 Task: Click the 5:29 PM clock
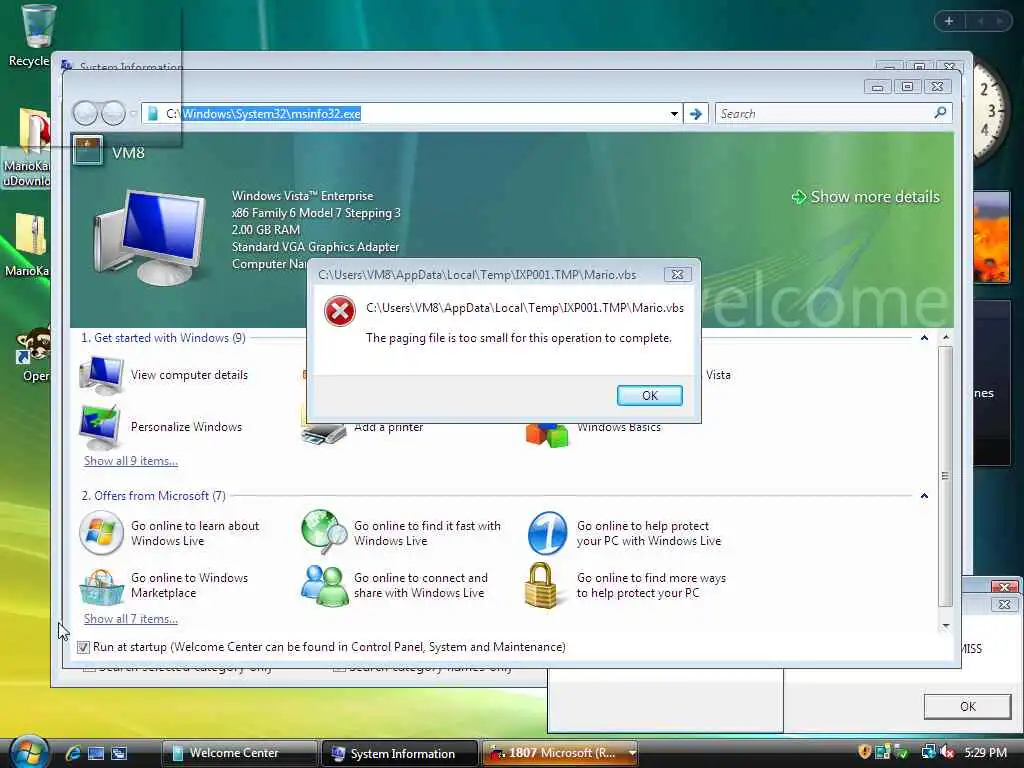point(985,752)
